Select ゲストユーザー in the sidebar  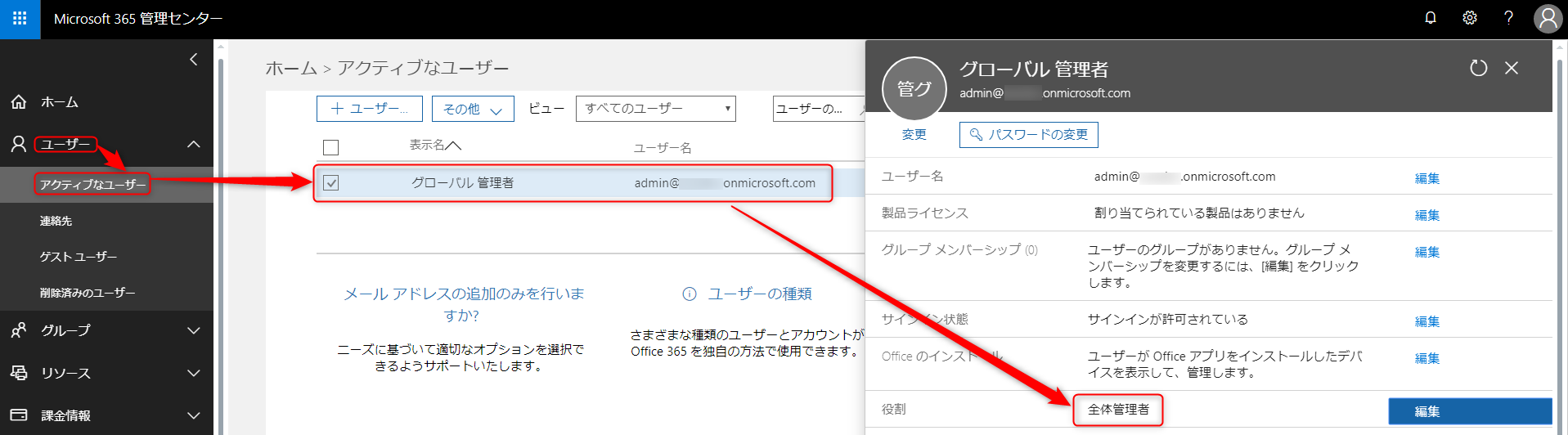(x=79, y=257)
